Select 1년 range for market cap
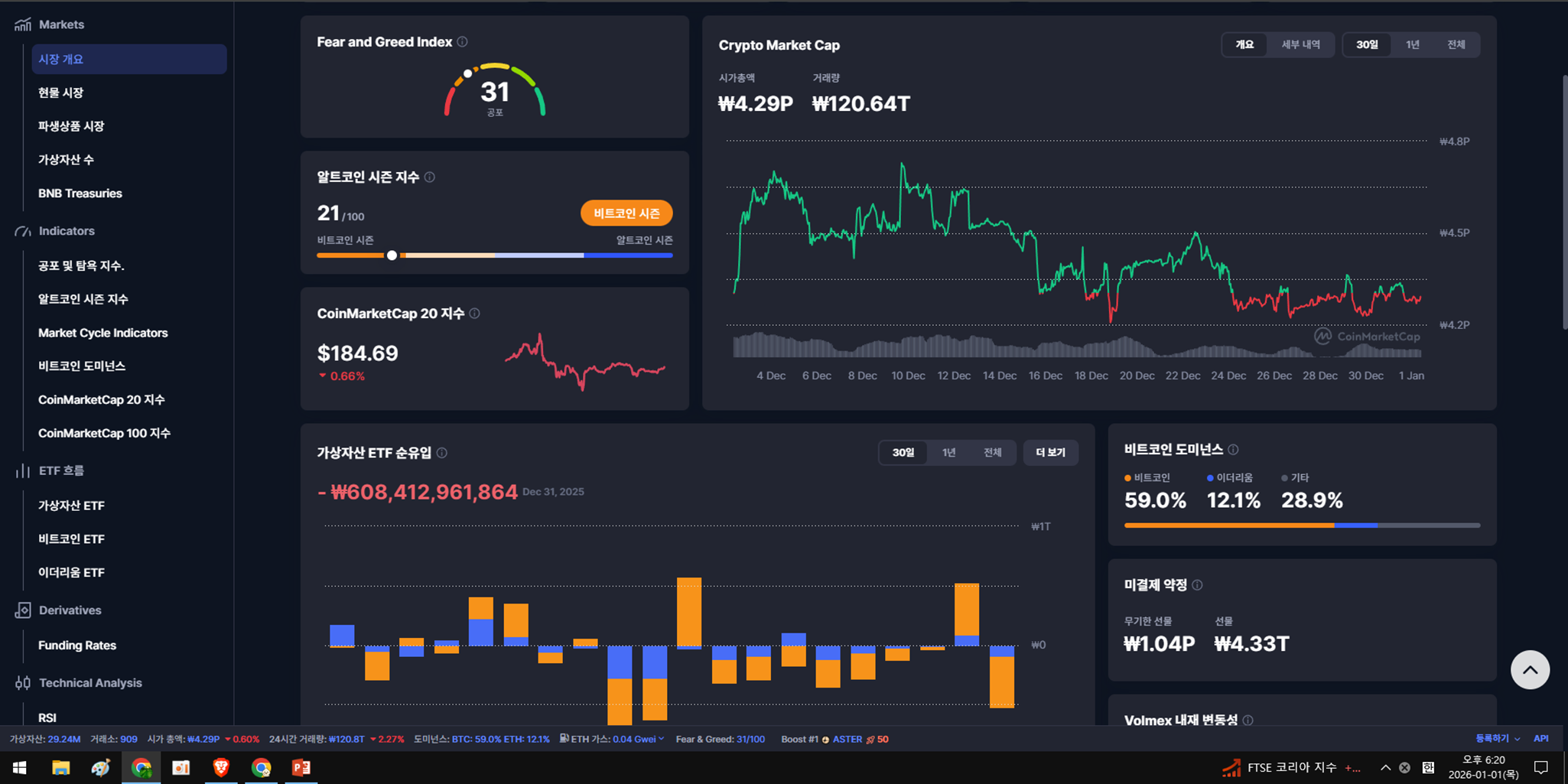 tap(1412, 44)
